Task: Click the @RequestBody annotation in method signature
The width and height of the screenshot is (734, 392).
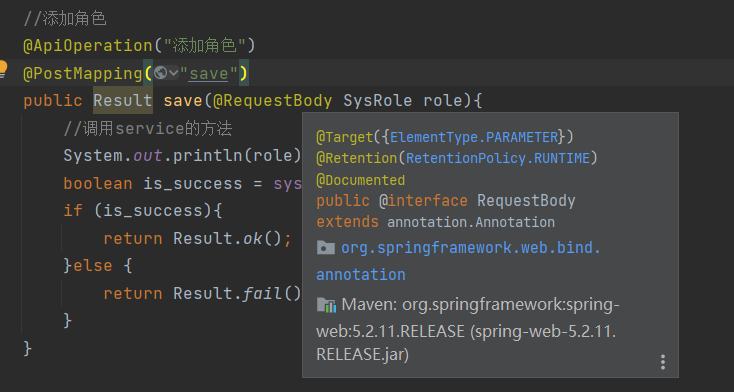Action: [272, 100]
